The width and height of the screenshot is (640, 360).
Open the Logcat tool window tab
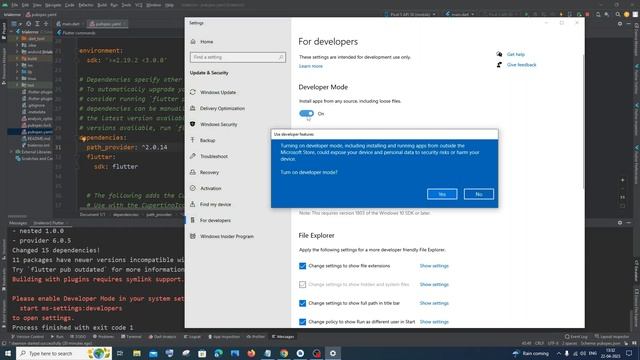point(192,337)
